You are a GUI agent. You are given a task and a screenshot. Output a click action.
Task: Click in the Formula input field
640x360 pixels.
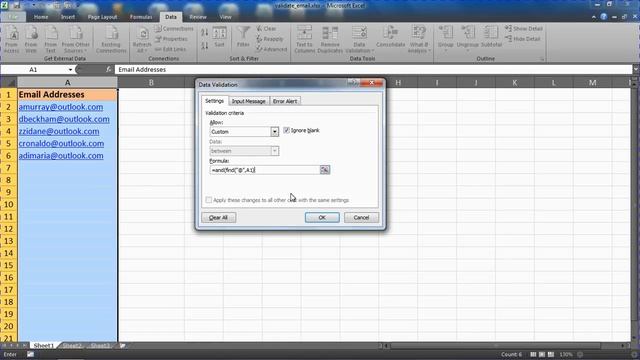coord(264,170)
